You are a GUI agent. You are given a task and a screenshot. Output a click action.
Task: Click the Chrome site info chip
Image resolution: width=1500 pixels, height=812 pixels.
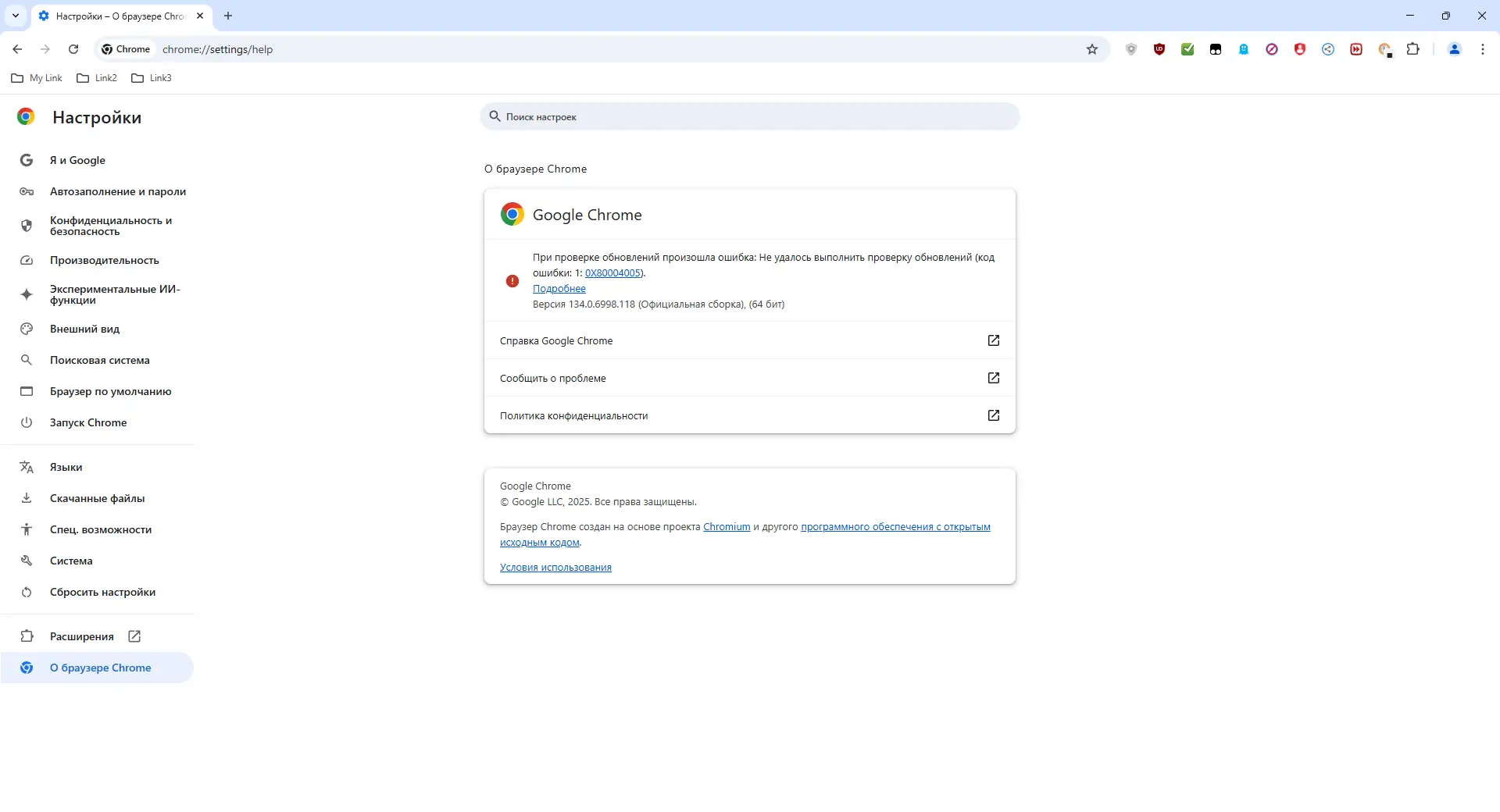[x=126, y=49]
